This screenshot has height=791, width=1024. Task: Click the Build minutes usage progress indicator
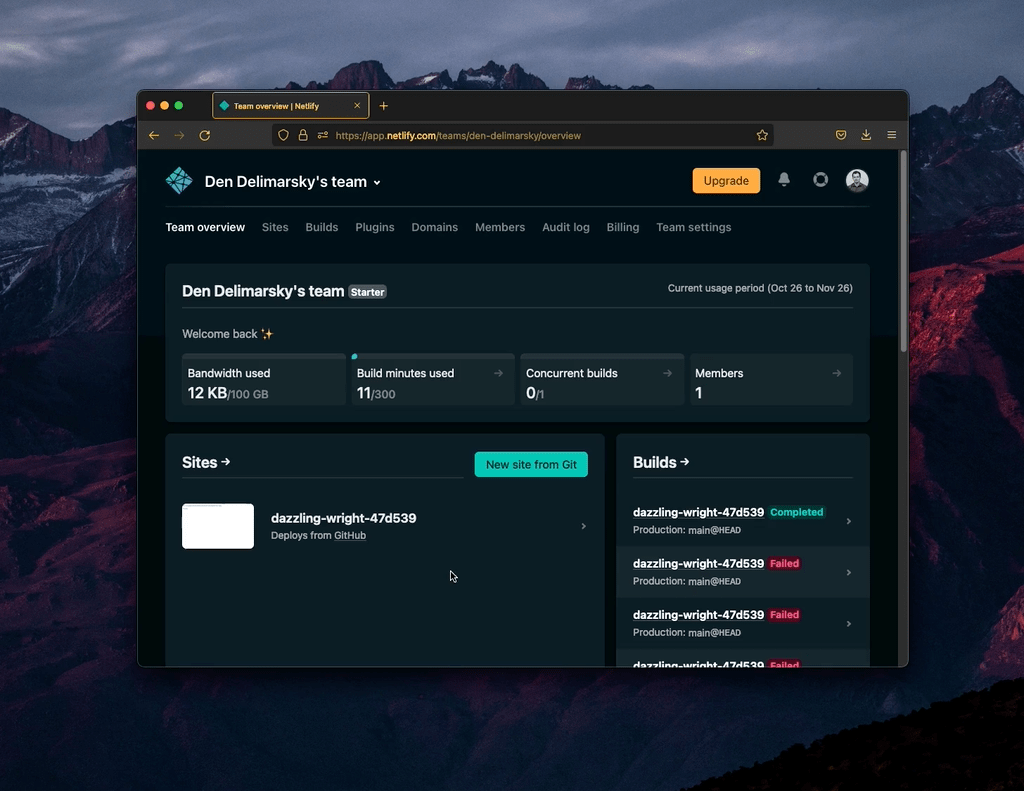[x=354, y=355]
